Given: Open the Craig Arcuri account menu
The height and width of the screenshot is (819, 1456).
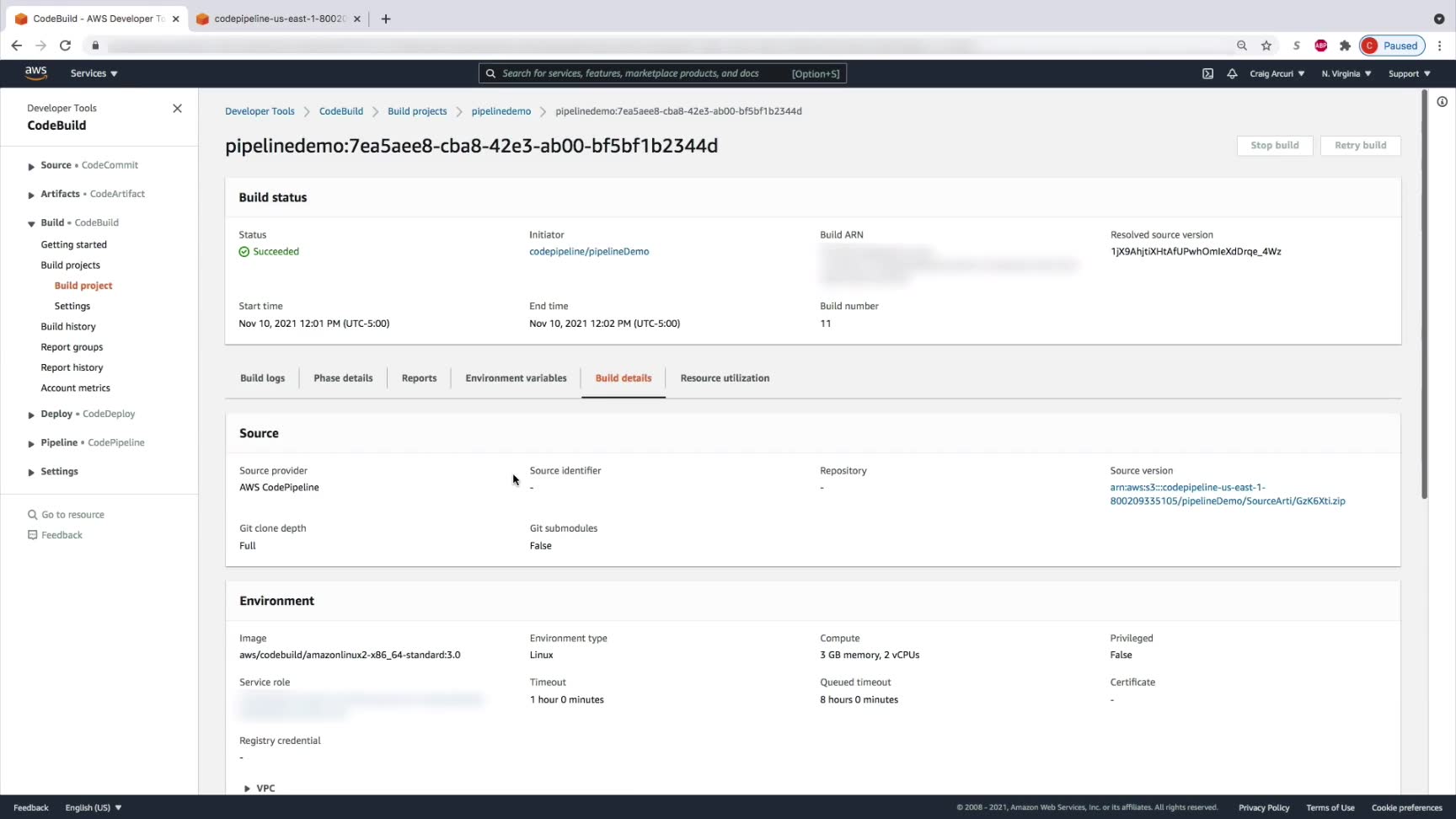Looking at the screenshot, I should (1277, 73).
